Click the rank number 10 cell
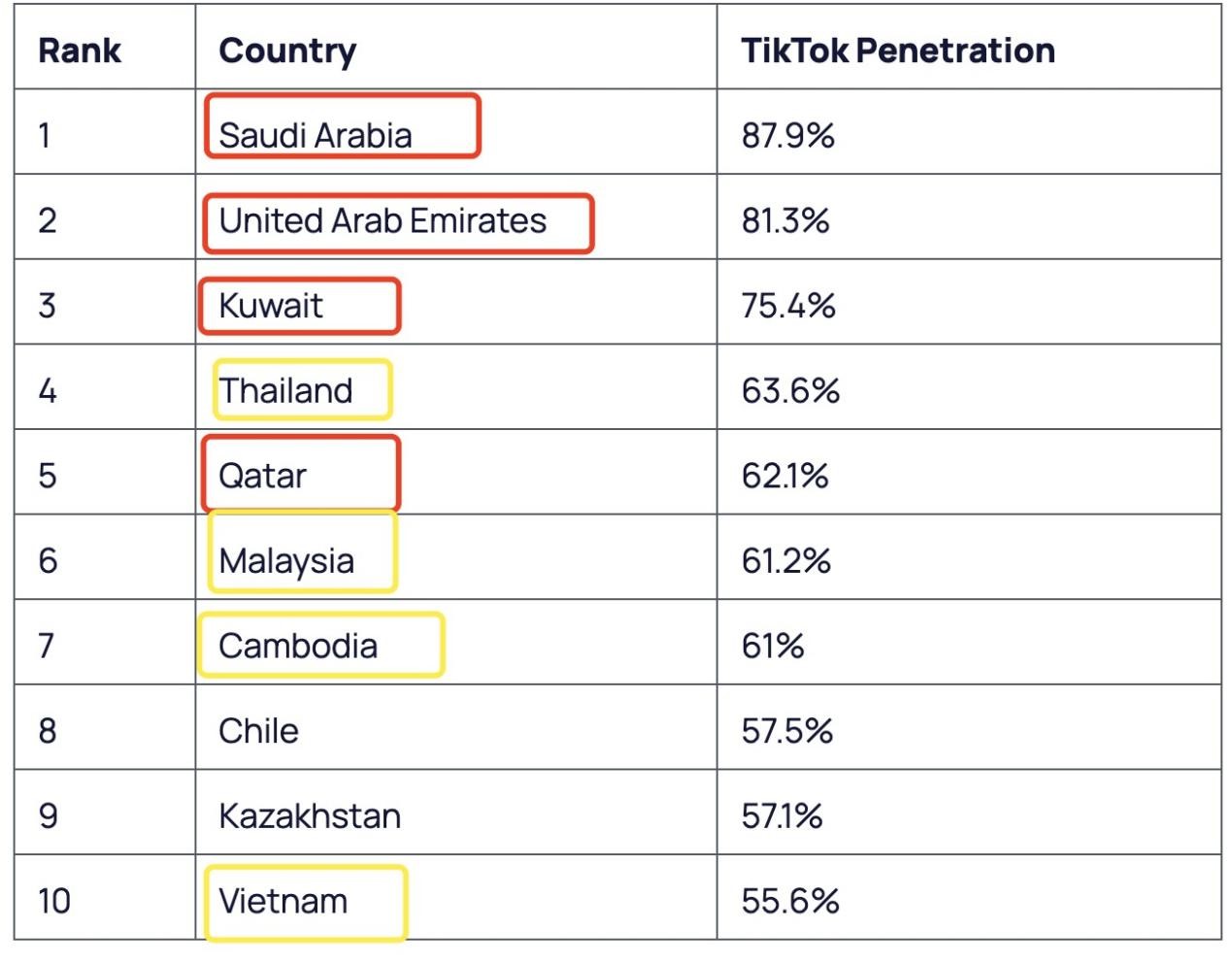Viewport: 1232px width, 964px height. click(54, 901)
